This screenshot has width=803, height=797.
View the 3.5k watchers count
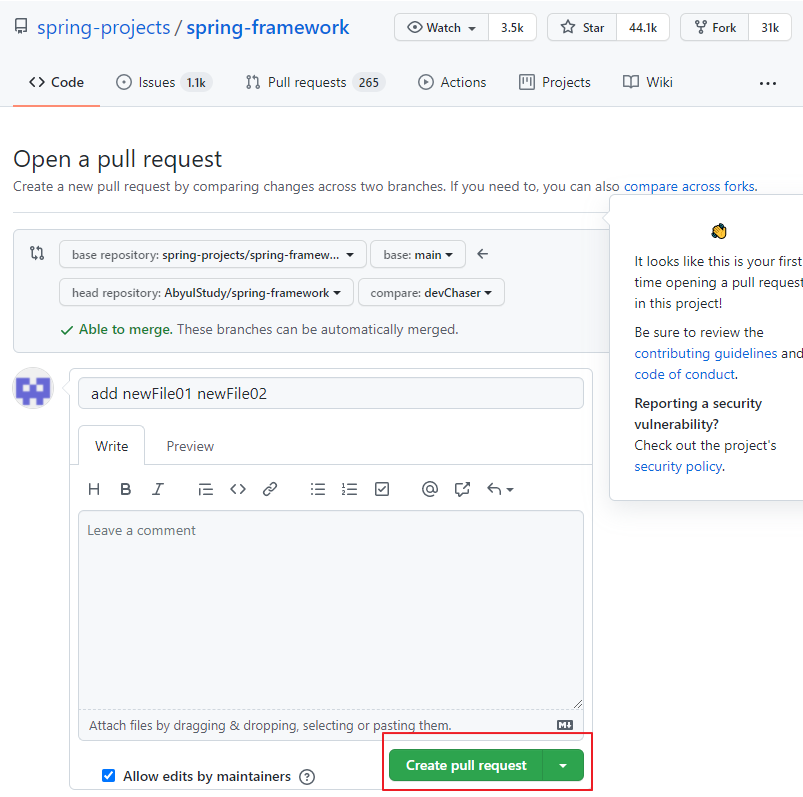[x=512, y=28]
